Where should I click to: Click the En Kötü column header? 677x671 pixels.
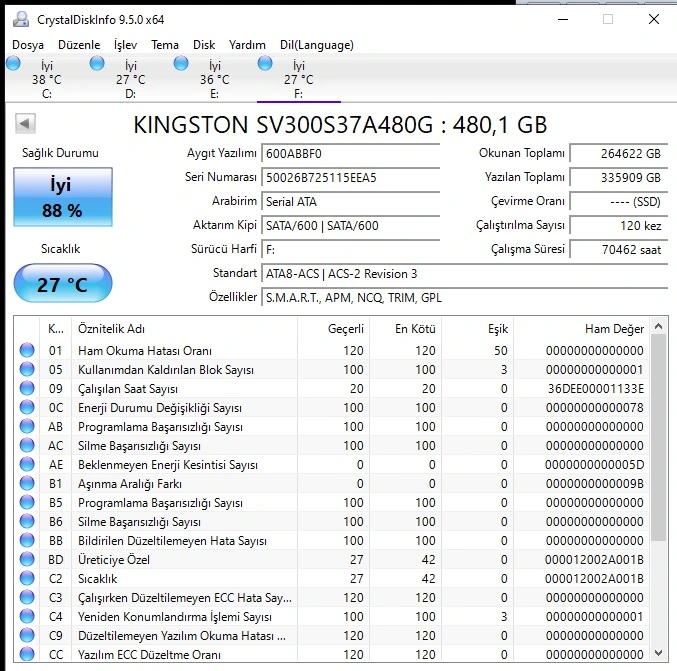[x=405, y=329]
